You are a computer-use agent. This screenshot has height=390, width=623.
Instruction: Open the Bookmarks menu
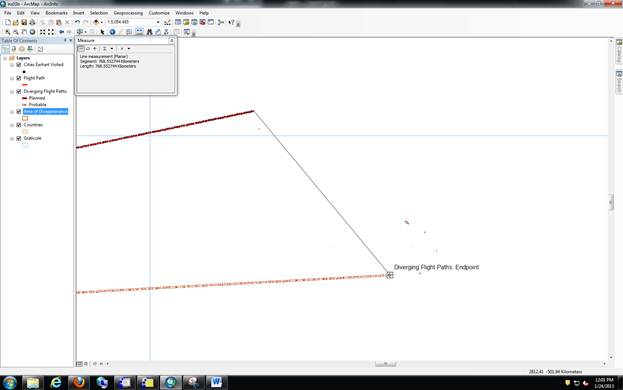point(56,13)
